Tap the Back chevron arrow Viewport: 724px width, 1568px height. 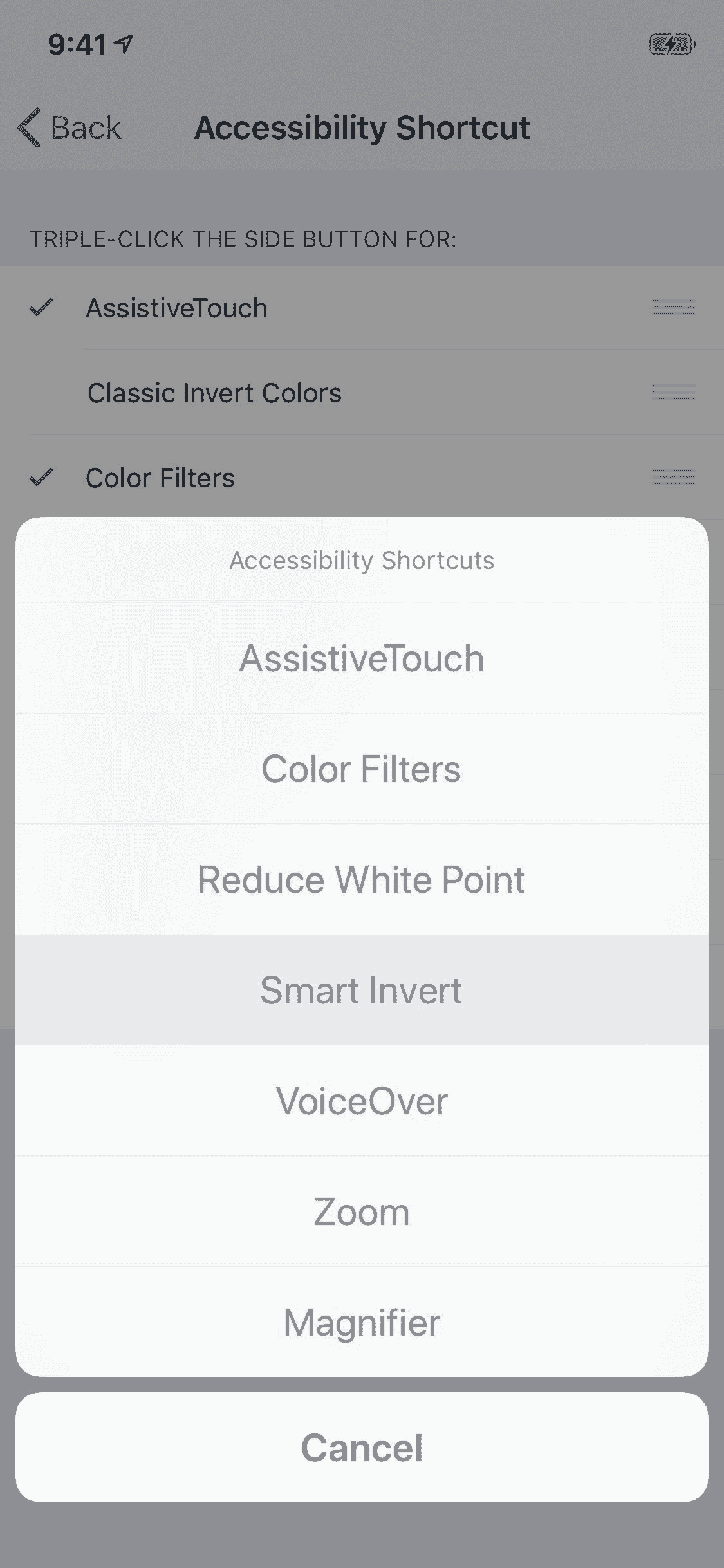tap(29, 127)
